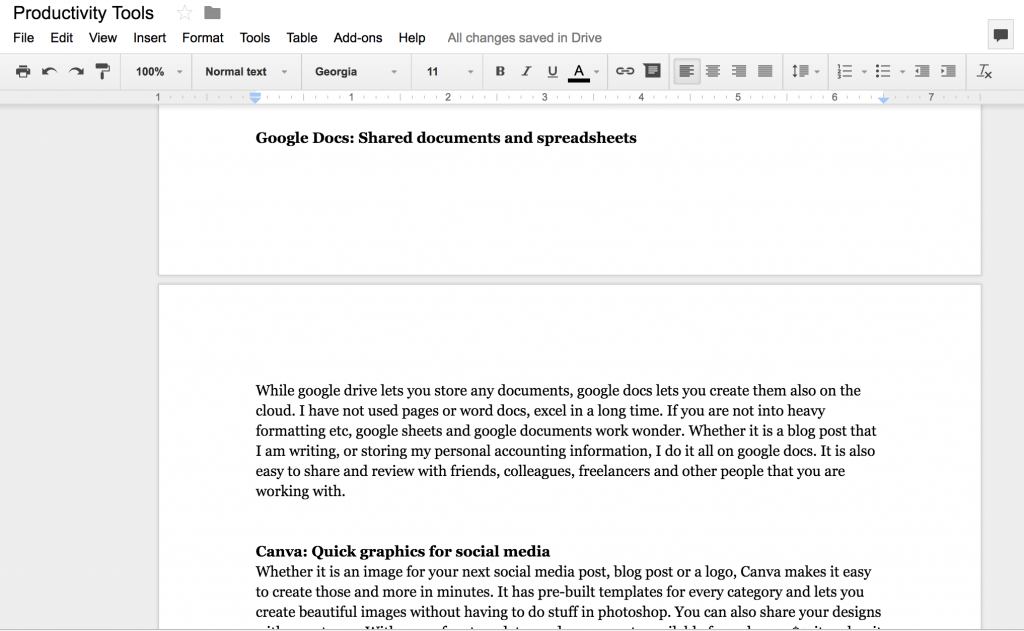Insert a link with the link icon

(625, 71)
